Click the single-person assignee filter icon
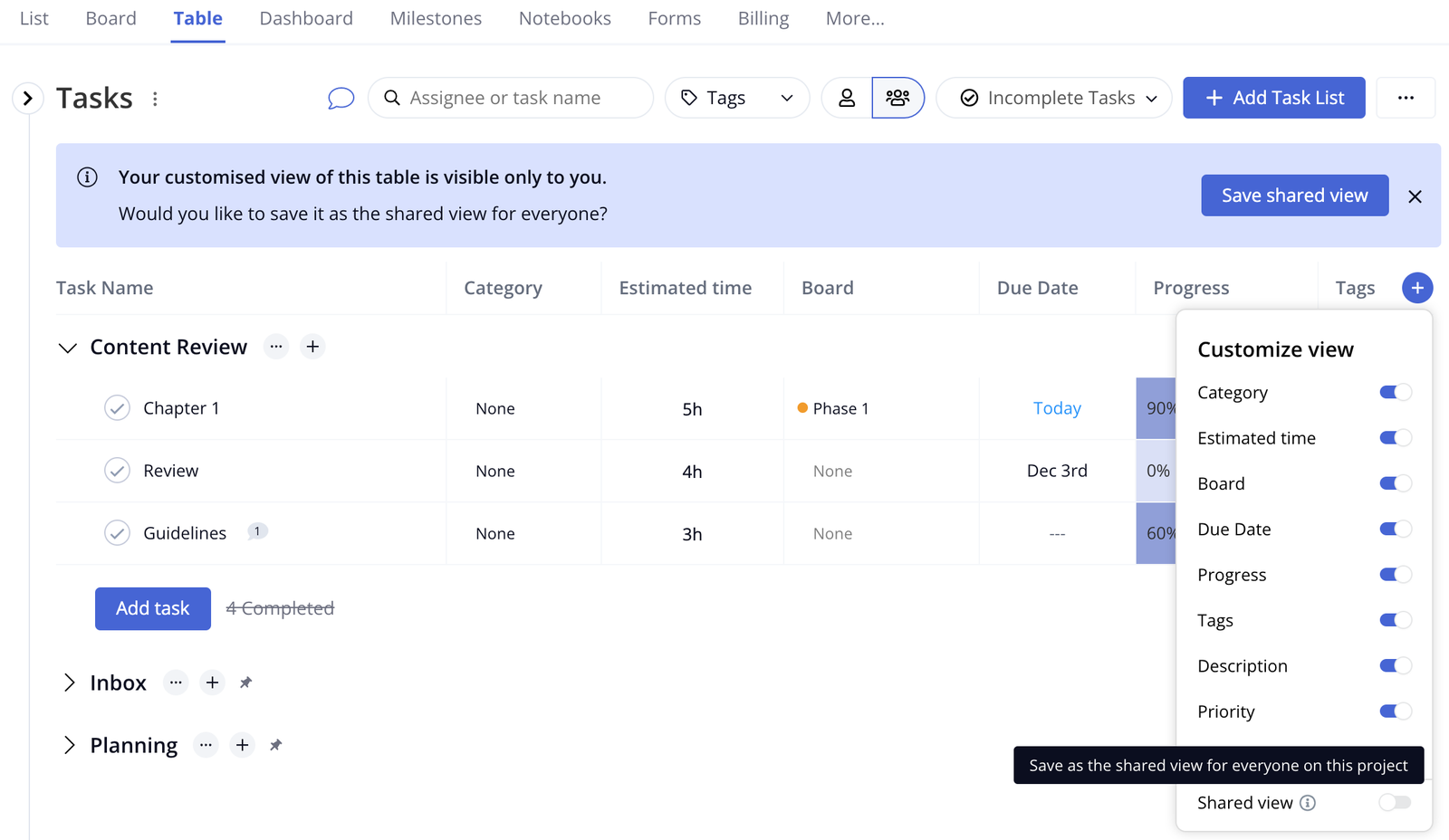Viewport: 1449px width, 840px height. pos(847,98)
